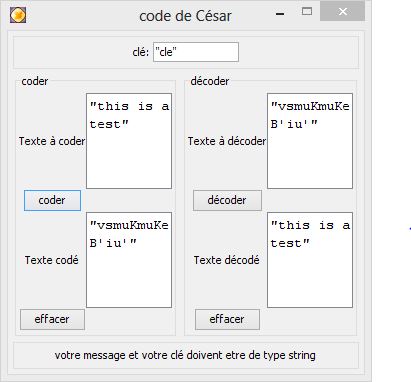The image size is (411, 382).
Task: Click effacer button under décoder panel
Action: point(227,319)
